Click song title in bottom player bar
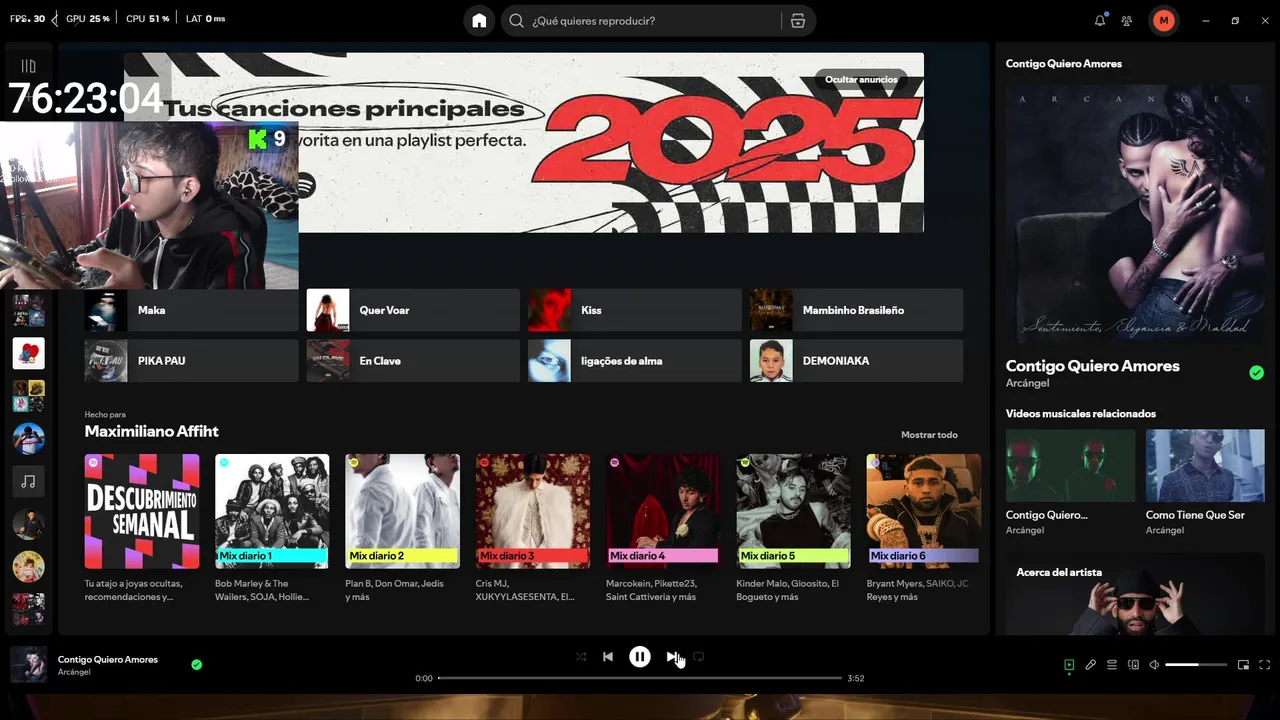Image resolution: width=1280 pixels, height=720 pixels. [108, 659]
